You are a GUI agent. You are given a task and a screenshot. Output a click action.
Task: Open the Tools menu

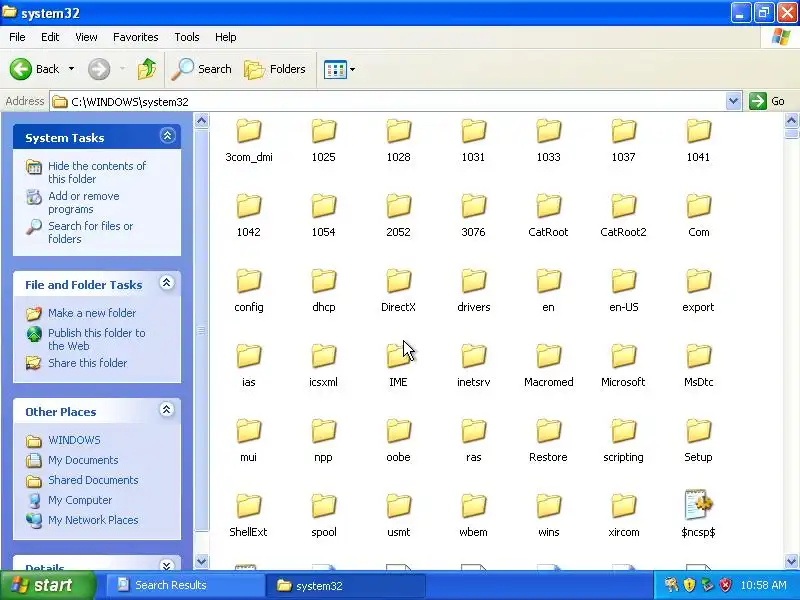coord(186,37)
